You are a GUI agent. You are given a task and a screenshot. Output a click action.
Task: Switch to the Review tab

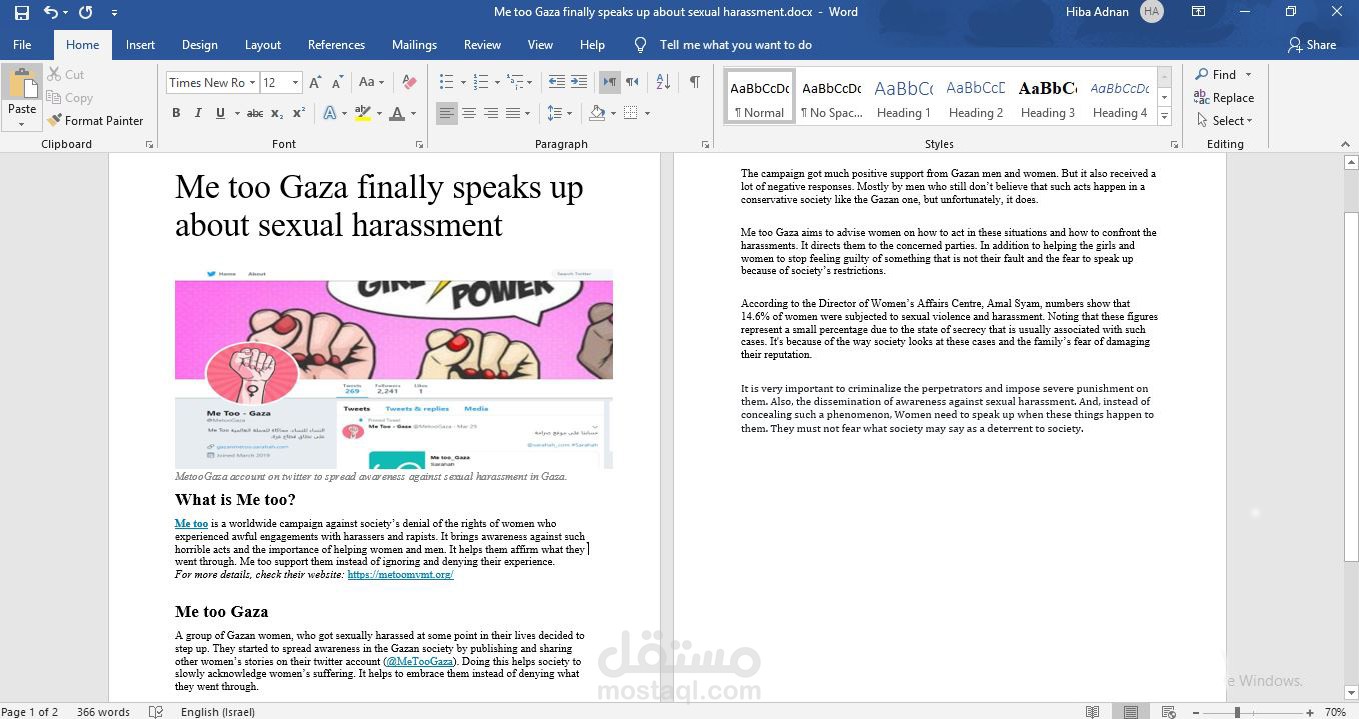point(482,44)
